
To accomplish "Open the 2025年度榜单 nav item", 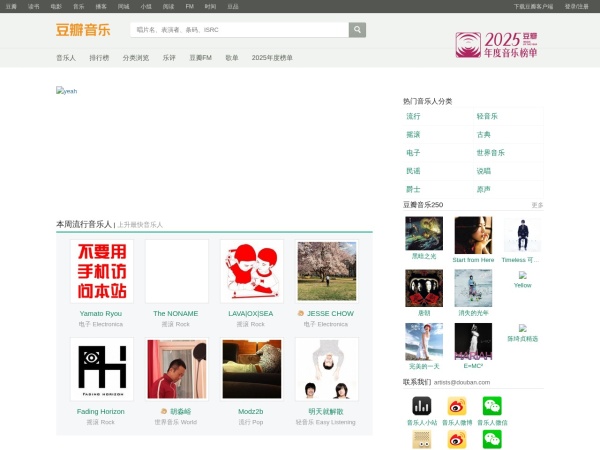I will pos(272,58).
